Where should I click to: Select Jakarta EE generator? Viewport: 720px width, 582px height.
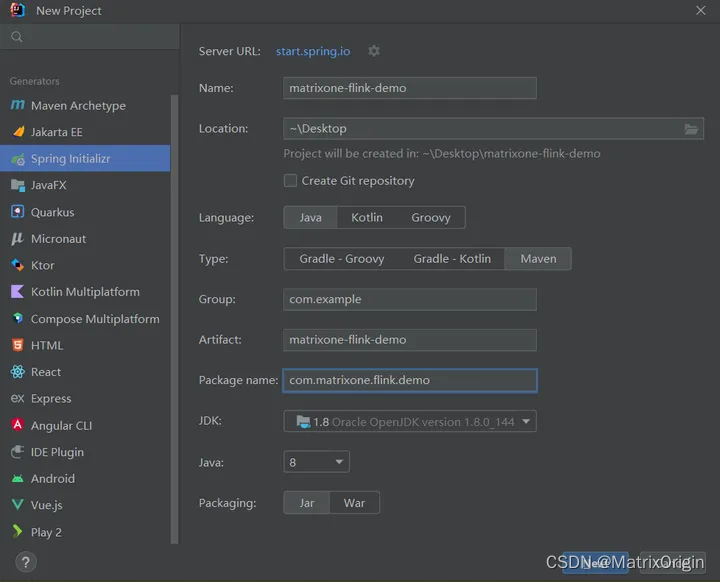tap(85, 132)
